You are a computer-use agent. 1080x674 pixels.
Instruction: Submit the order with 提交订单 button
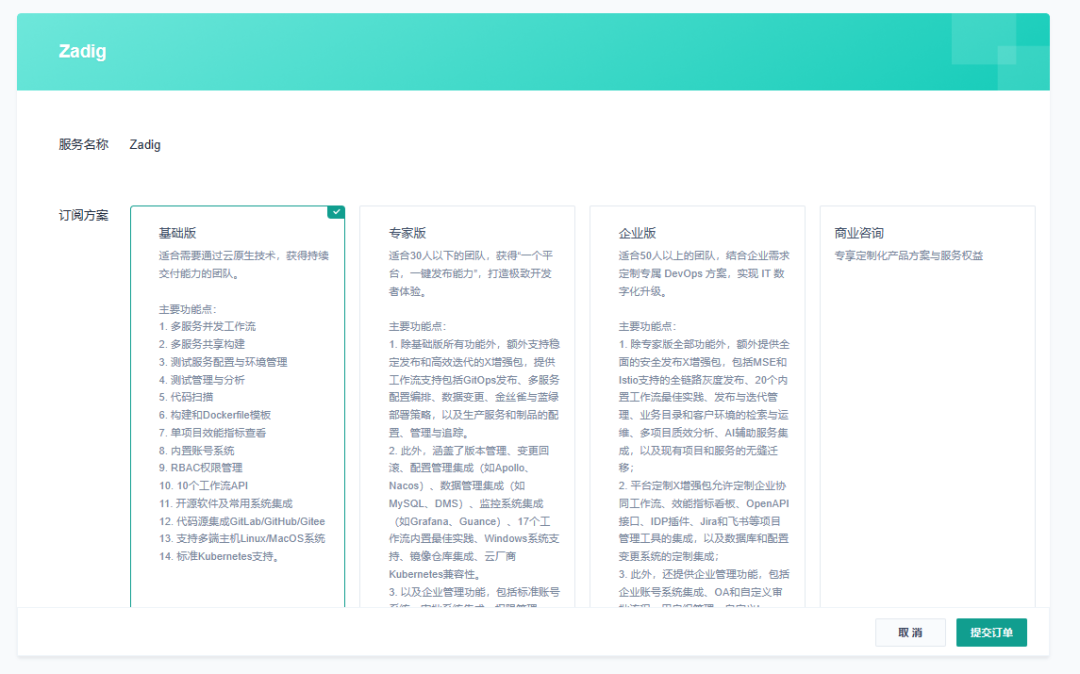(x=991, y=633)
